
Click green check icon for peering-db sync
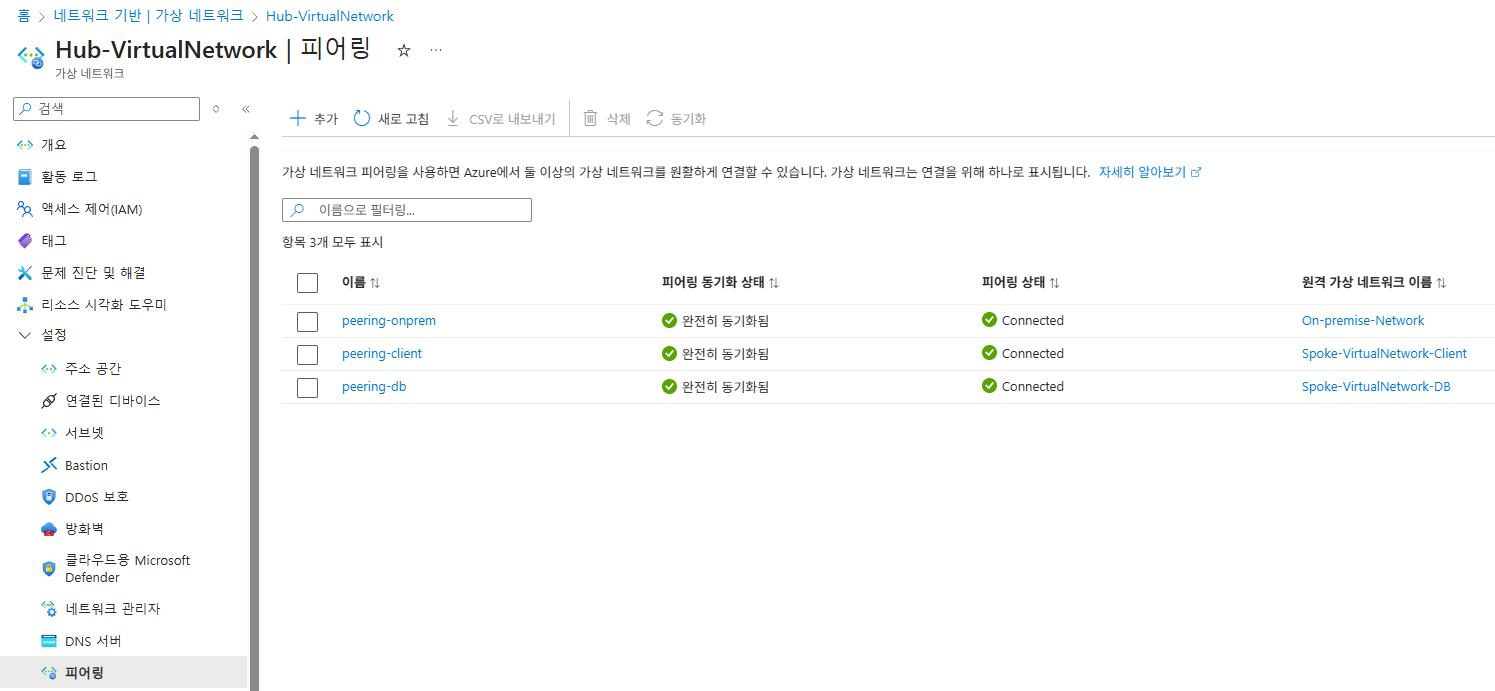670,387
